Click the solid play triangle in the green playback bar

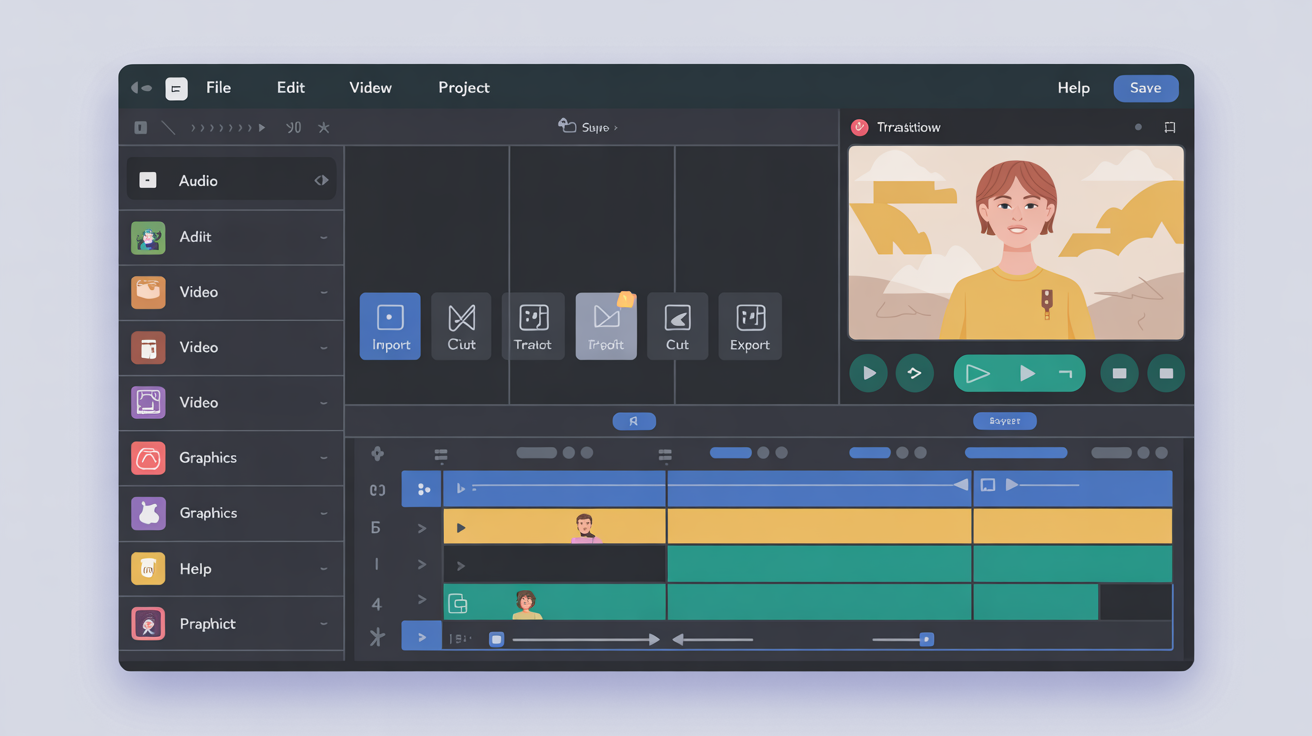click(1027, 373)
